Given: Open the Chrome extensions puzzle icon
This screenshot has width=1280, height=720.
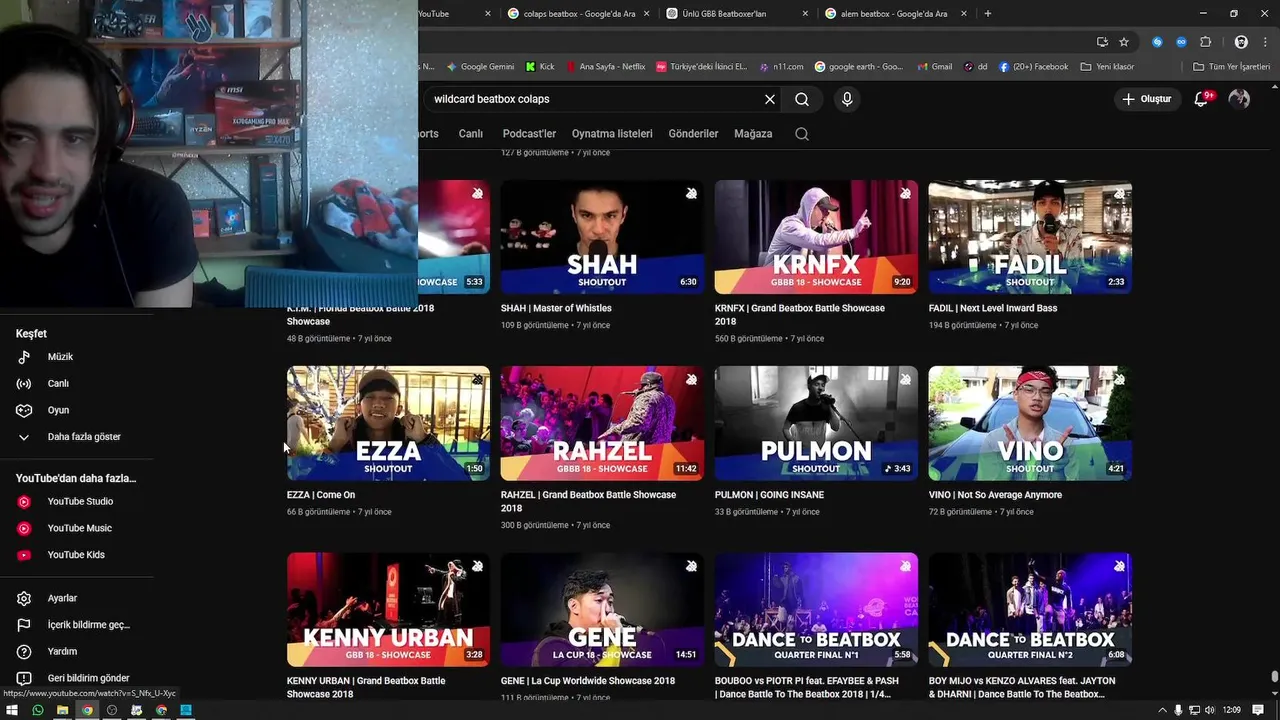Looking at the screenshot, I should [x=1205, y=42].
